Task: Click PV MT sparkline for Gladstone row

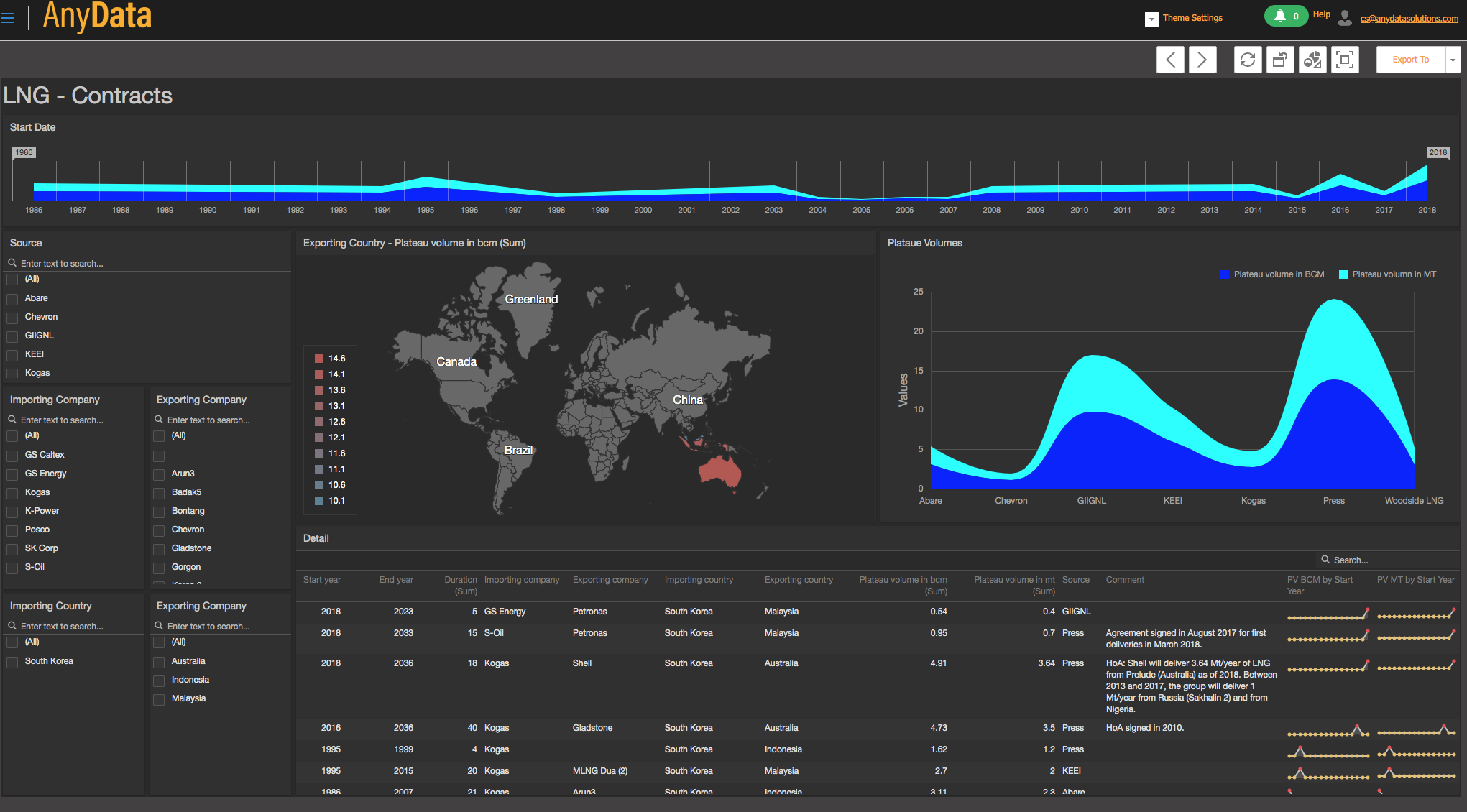Action: (x=1417, y=731)
